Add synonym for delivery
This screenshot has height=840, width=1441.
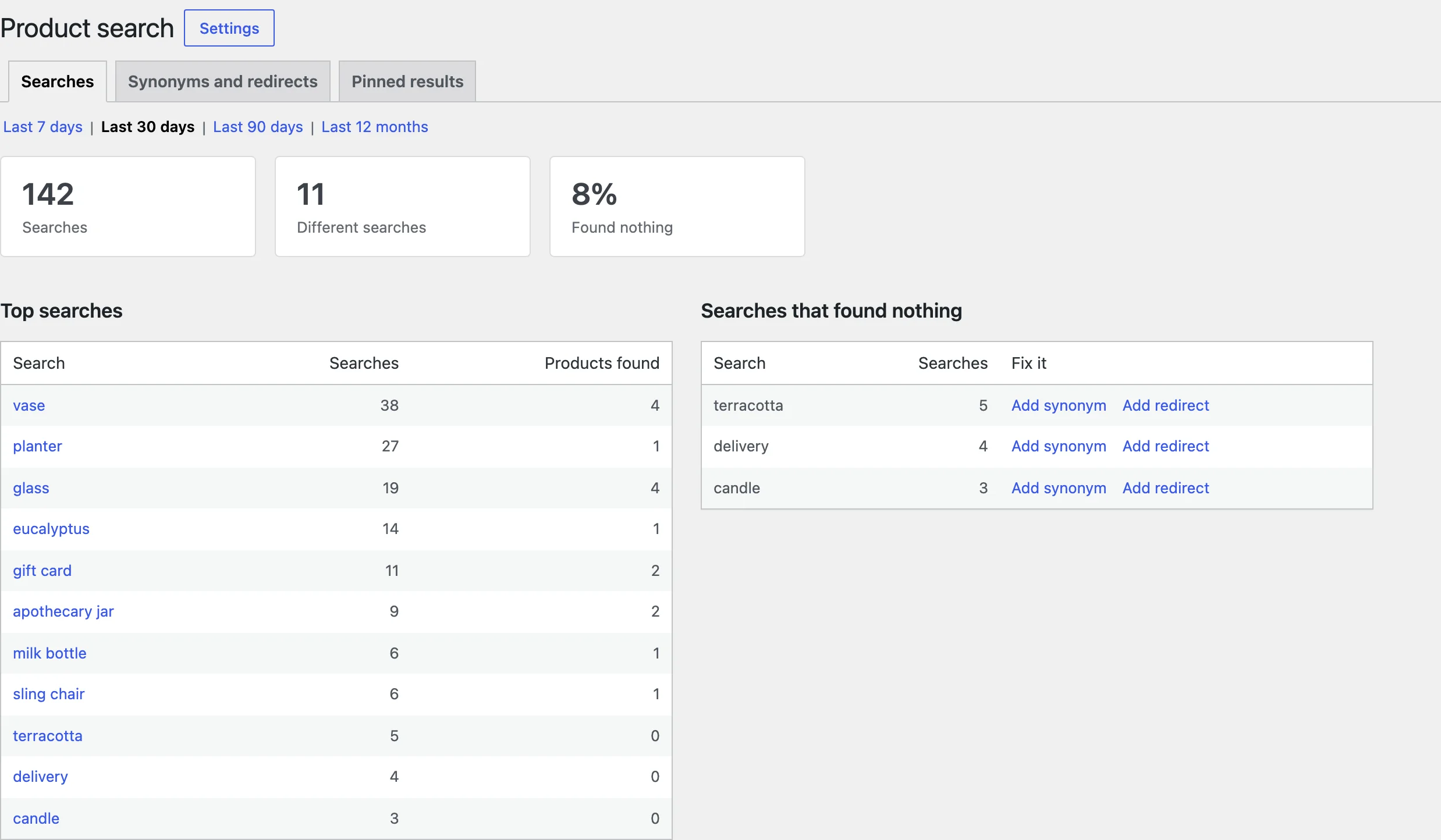tap(1059, 446)
